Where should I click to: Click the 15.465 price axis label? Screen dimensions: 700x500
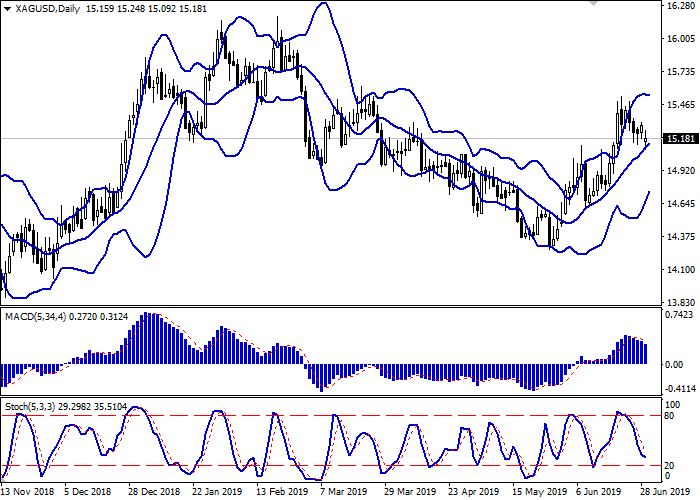[x=679, y=105]
